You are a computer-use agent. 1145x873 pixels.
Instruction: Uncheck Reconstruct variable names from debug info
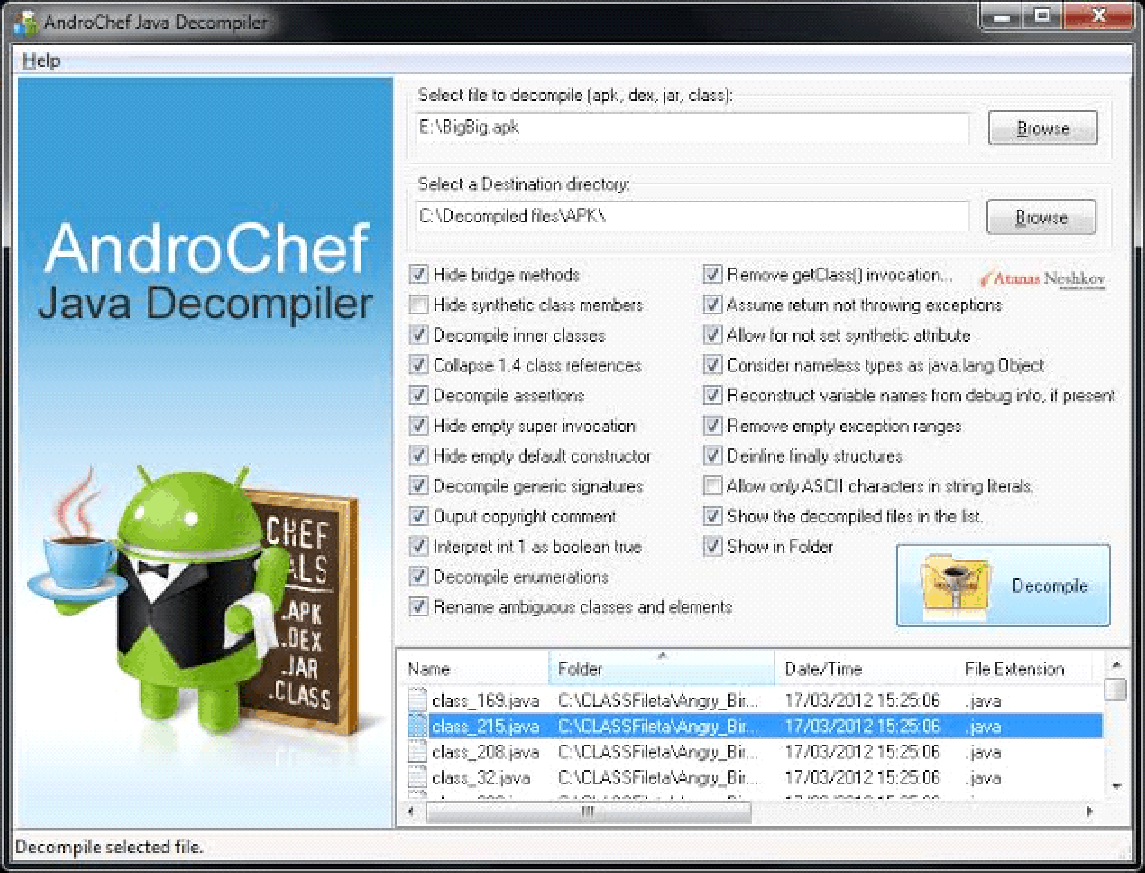(x=712, y=395)
